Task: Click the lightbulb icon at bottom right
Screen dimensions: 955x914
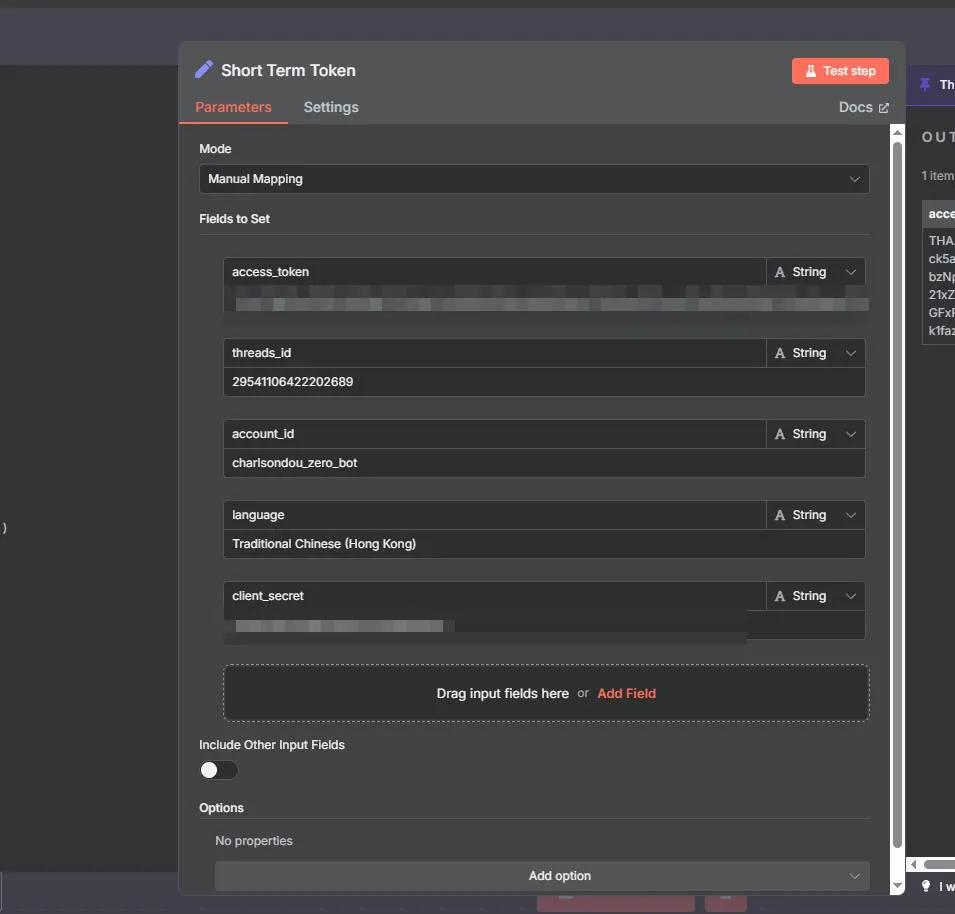Action: [926, 886]
